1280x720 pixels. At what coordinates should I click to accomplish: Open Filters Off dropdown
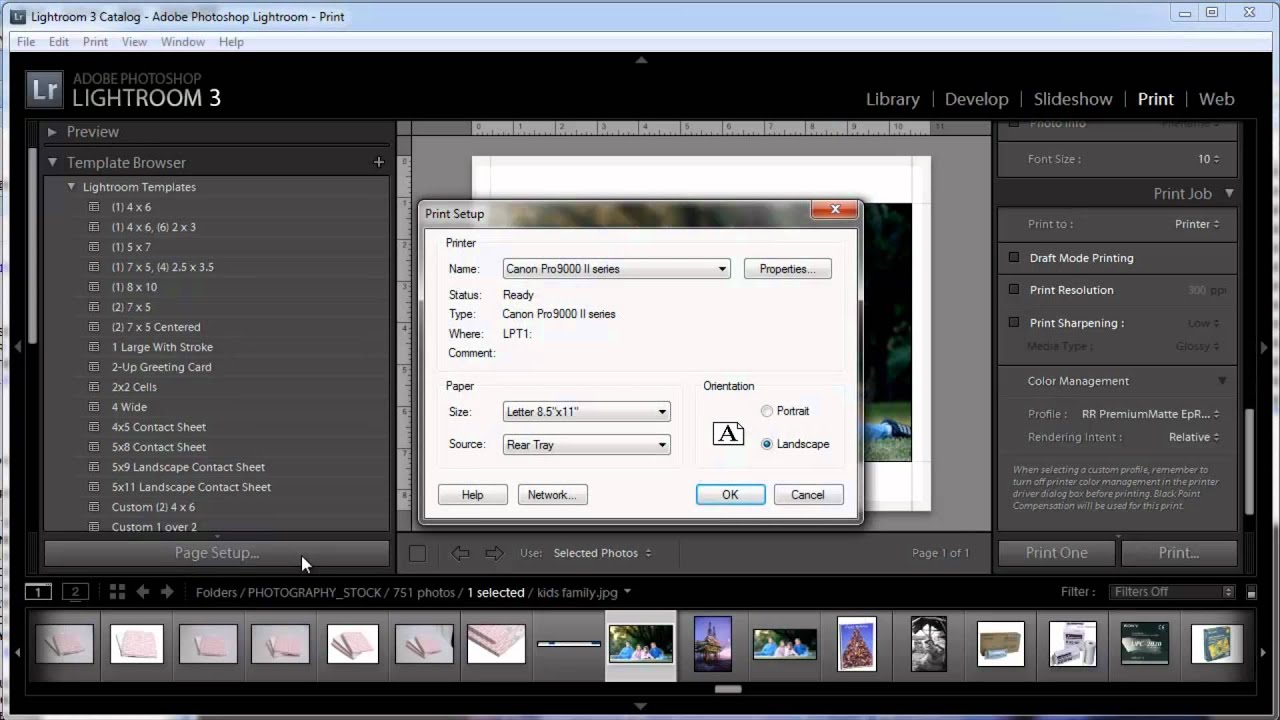click(1172, 592)
